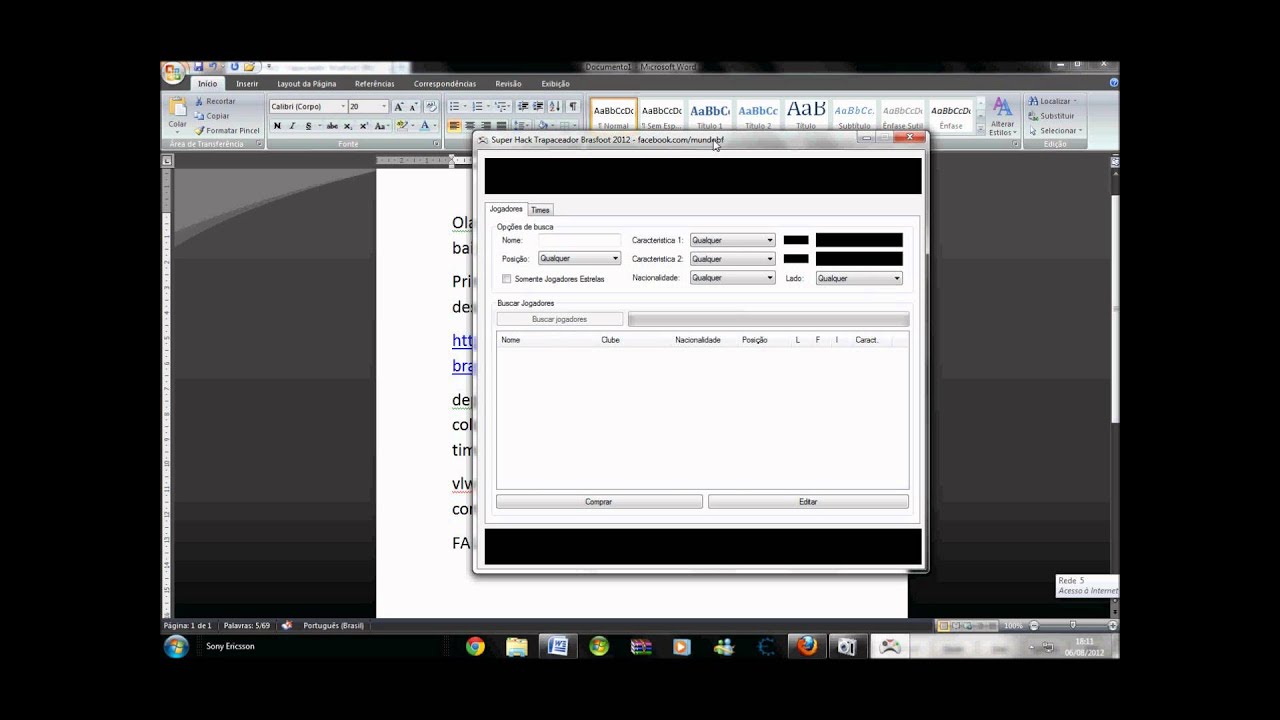Open Windows Explorer folder in taskbar
This screenshot has height=720, width=1280.
516,647
